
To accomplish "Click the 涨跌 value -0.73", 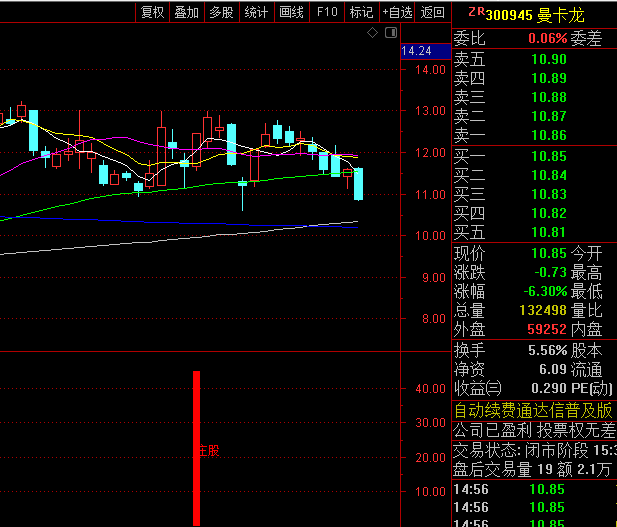I will tap(550, 272).
